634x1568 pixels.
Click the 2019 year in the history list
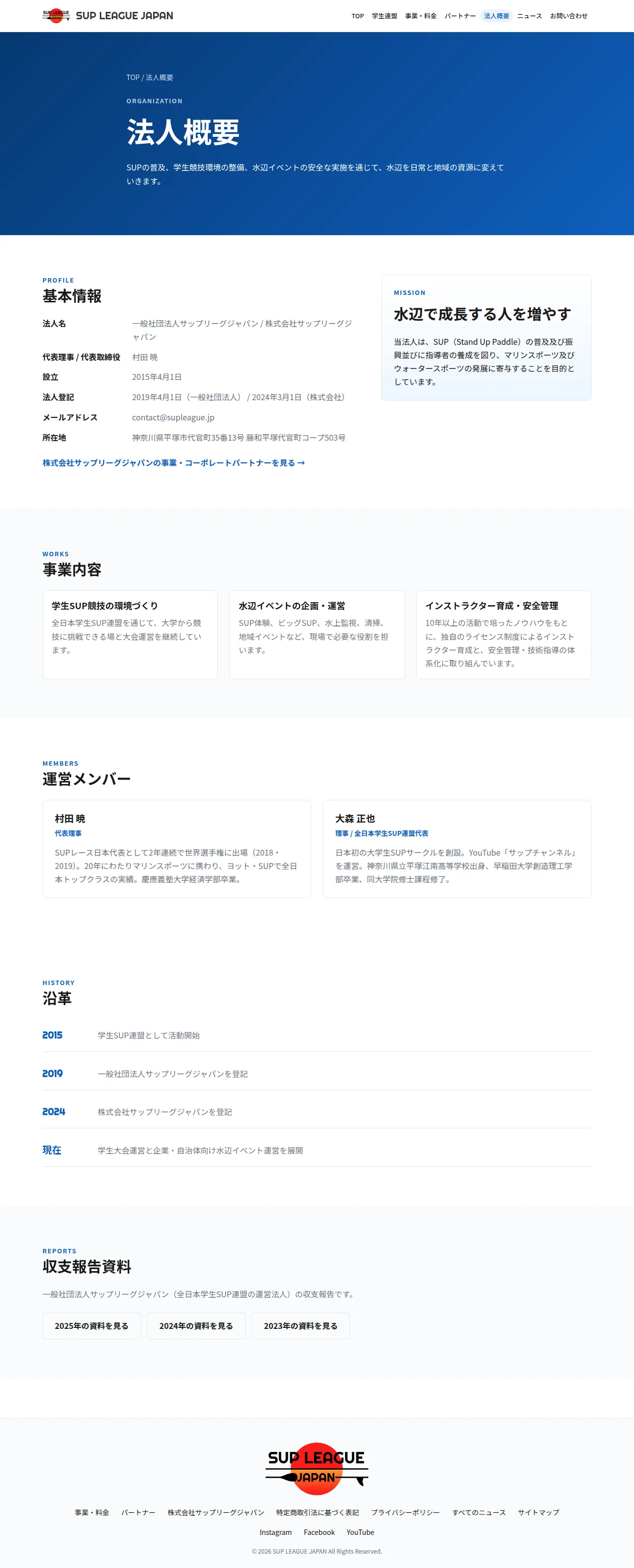tap(52, 1073)
